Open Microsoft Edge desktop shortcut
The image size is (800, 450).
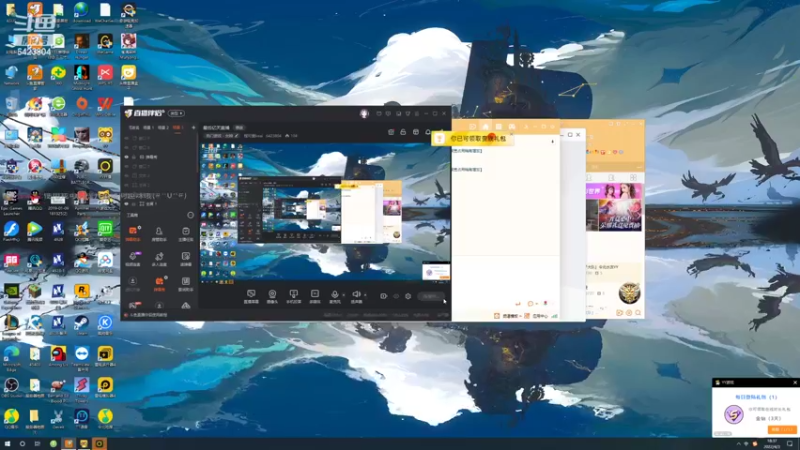click(11, 355)
